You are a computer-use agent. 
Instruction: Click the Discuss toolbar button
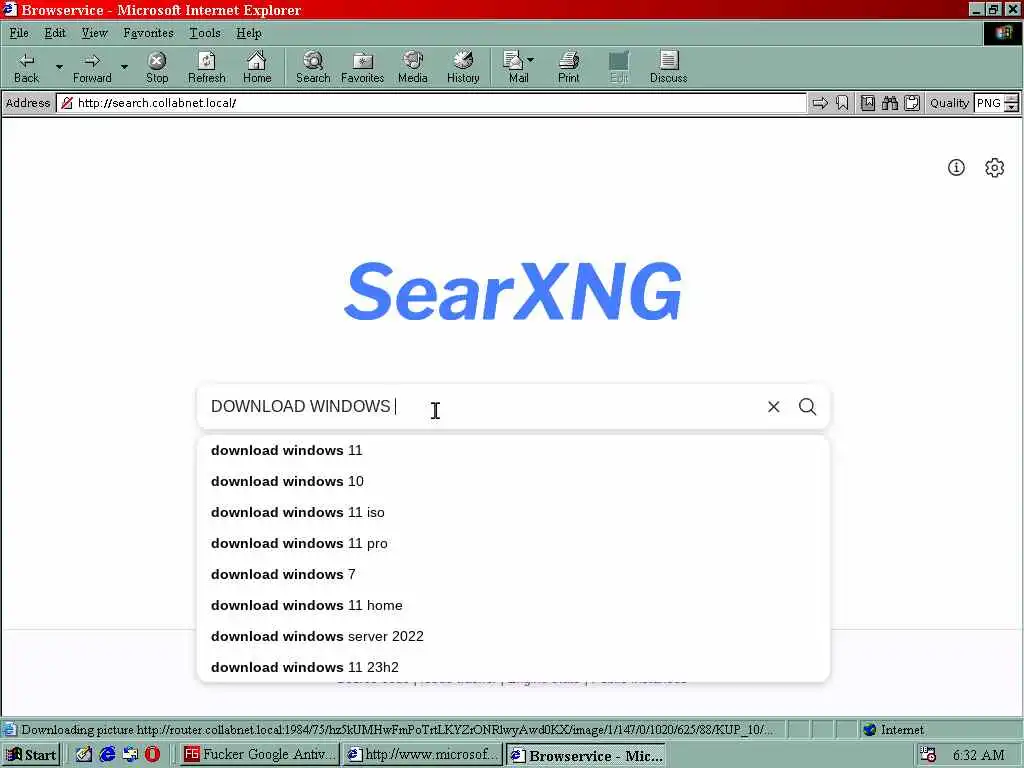point(668,68)
